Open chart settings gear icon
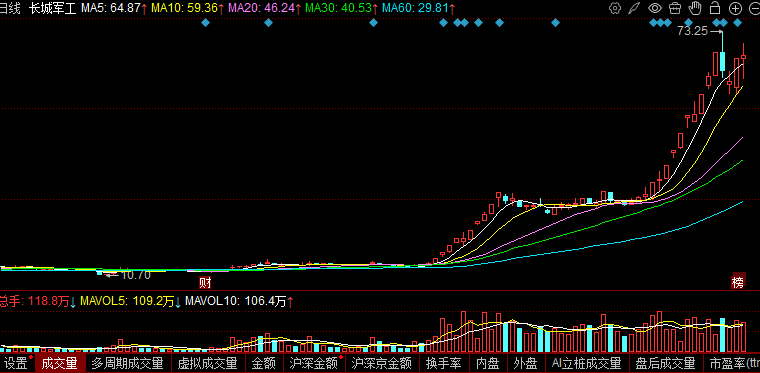 click(615, 8)
